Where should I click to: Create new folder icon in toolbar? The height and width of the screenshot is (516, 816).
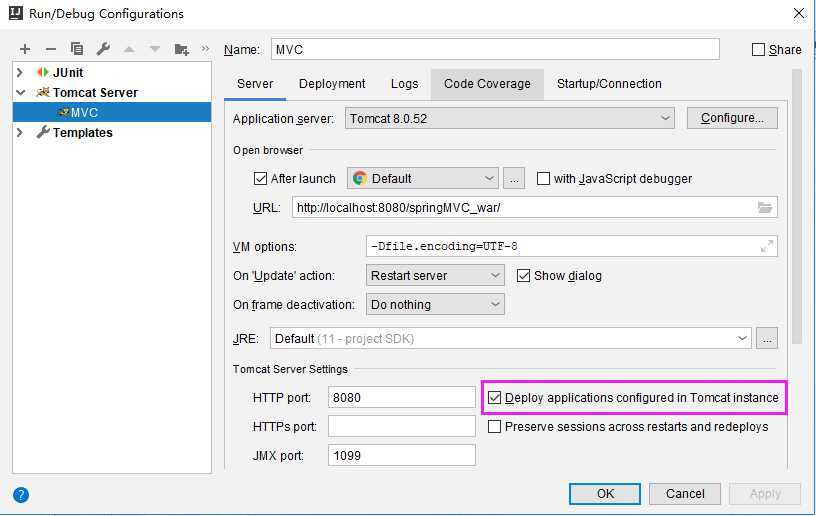181,49
